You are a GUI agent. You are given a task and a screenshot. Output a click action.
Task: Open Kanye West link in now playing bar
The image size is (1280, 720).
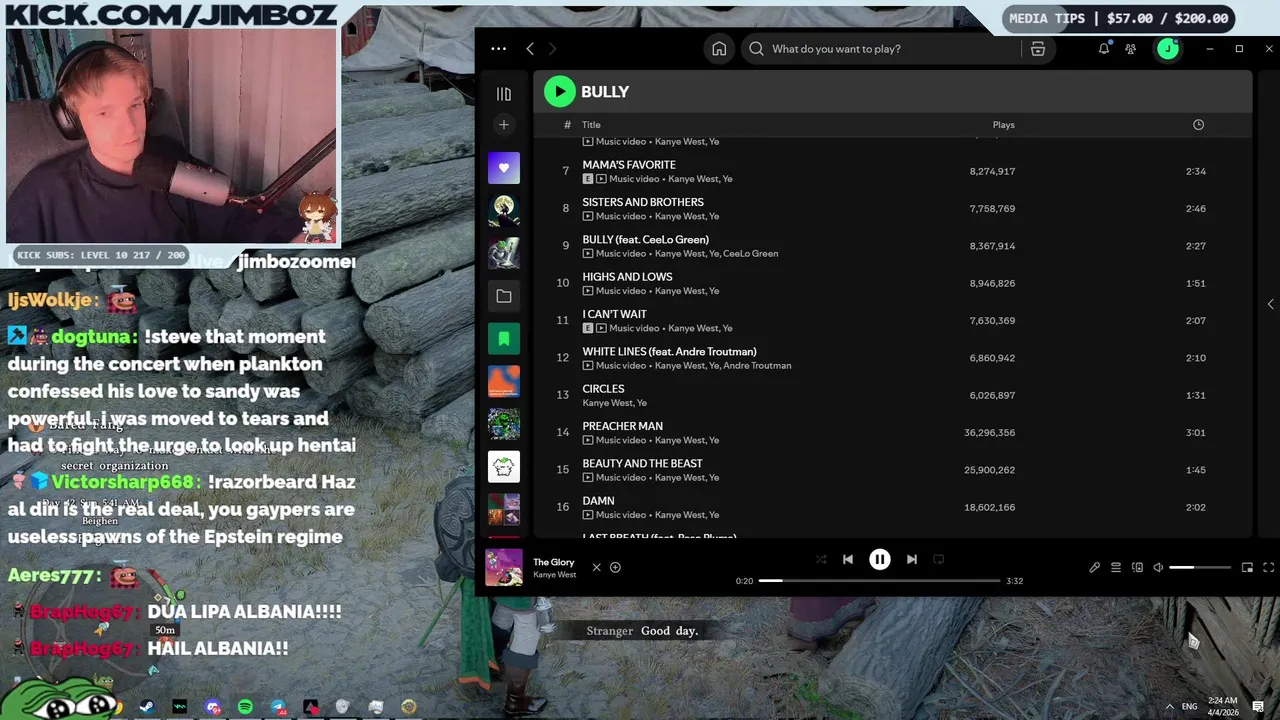click(554, 575)
